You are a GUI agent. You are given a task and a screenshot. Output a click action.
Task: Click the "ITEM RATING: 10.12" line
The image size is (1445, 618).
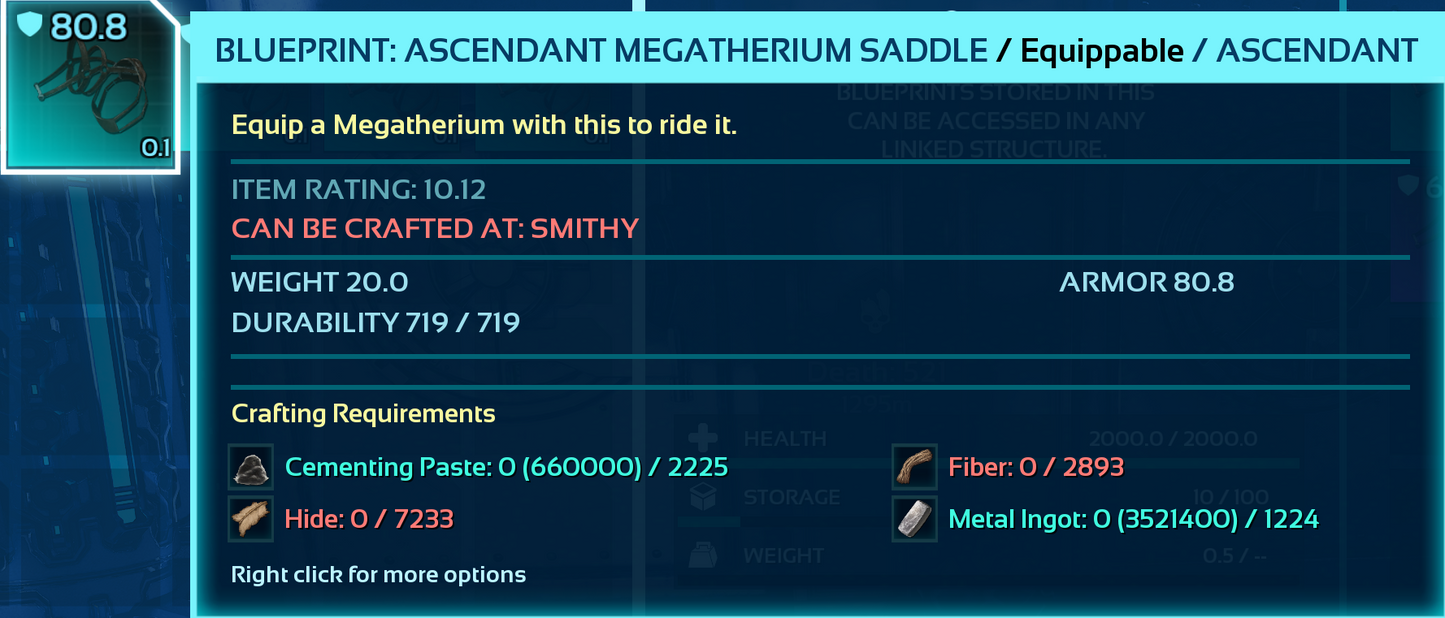coord(359,189)
